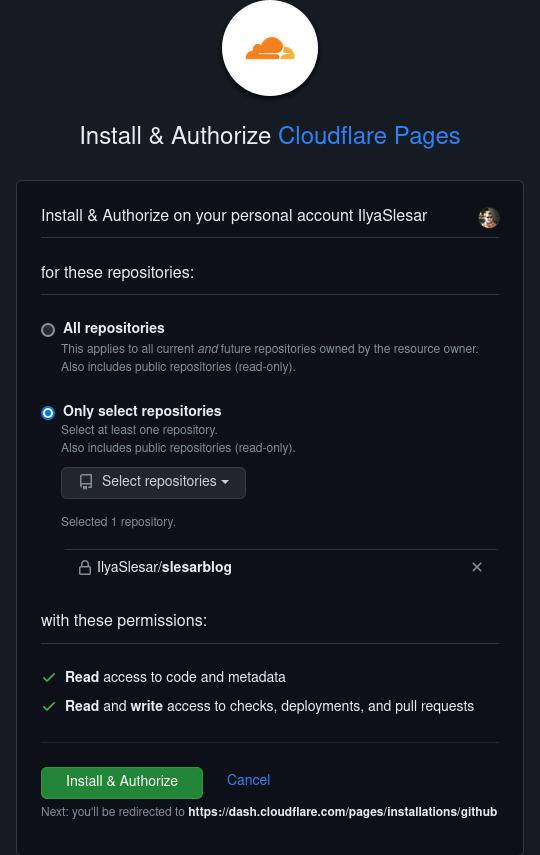Click the checkmark beside Read and write access
540x855 pixels.
coord(49,706)
